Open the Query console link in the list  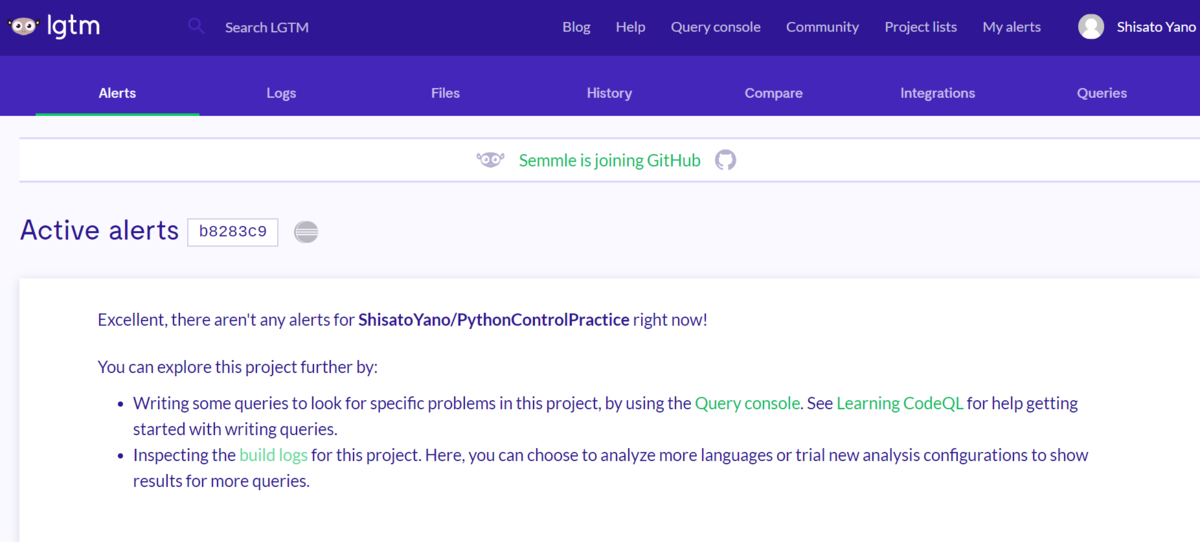click(x=747, y=404)
